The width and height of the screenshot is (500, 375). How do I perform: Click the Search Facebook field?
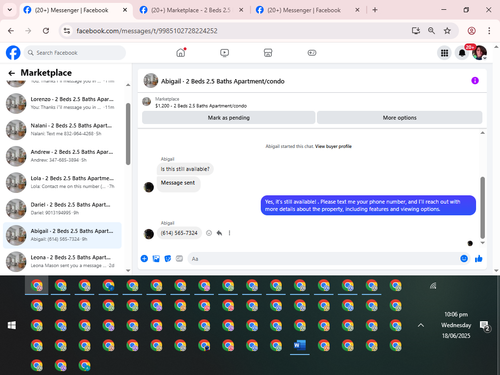coord(75,53)
